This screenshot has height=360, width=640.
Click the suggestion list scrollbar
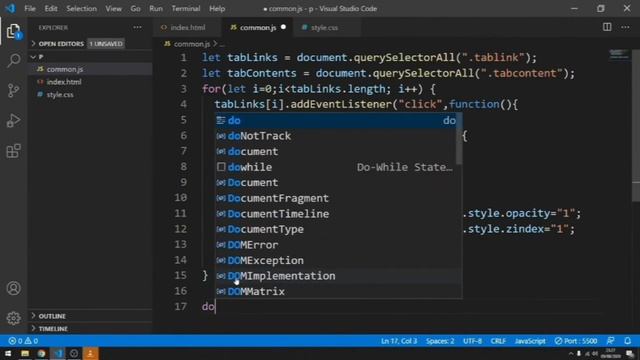[459, 139]
